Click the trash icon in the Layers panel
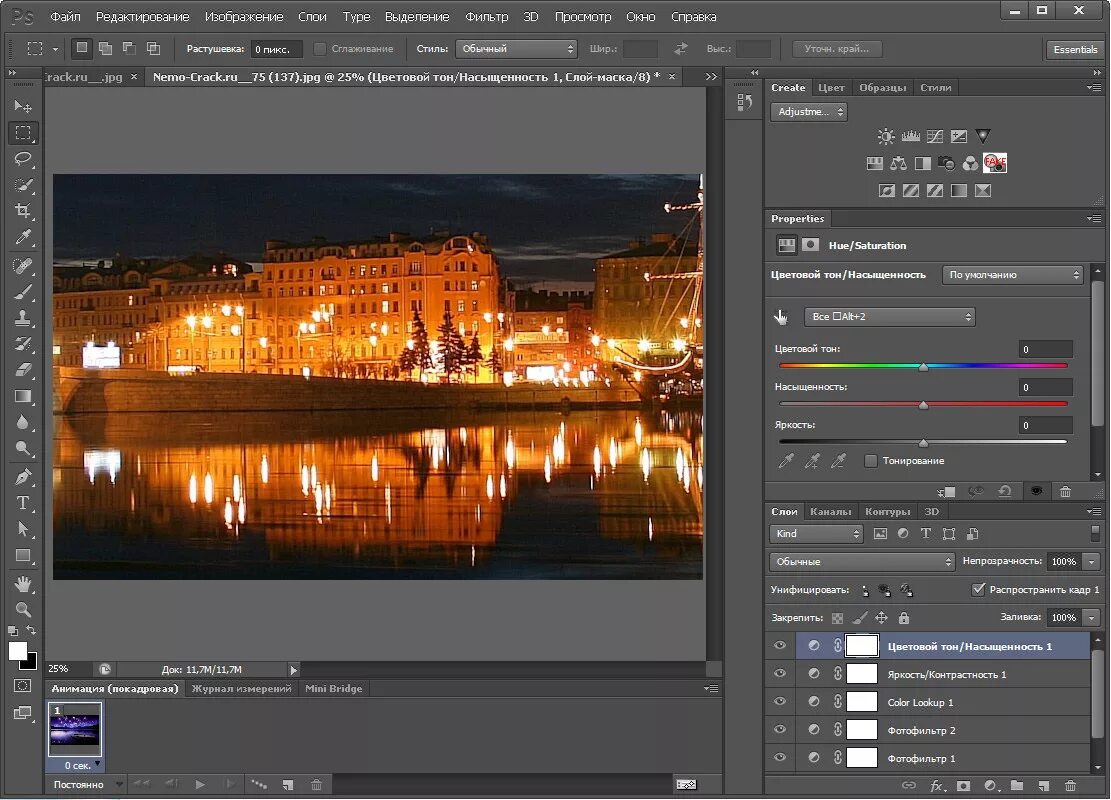The height and width of the screenshot is (800, 1111). click(1070, 786)
